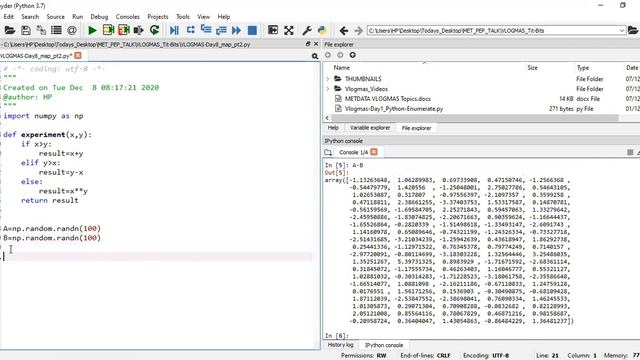The height and width of the screenshot is (360, 640).
Task: Re-run last script green circular arrow
Action: 154,30
